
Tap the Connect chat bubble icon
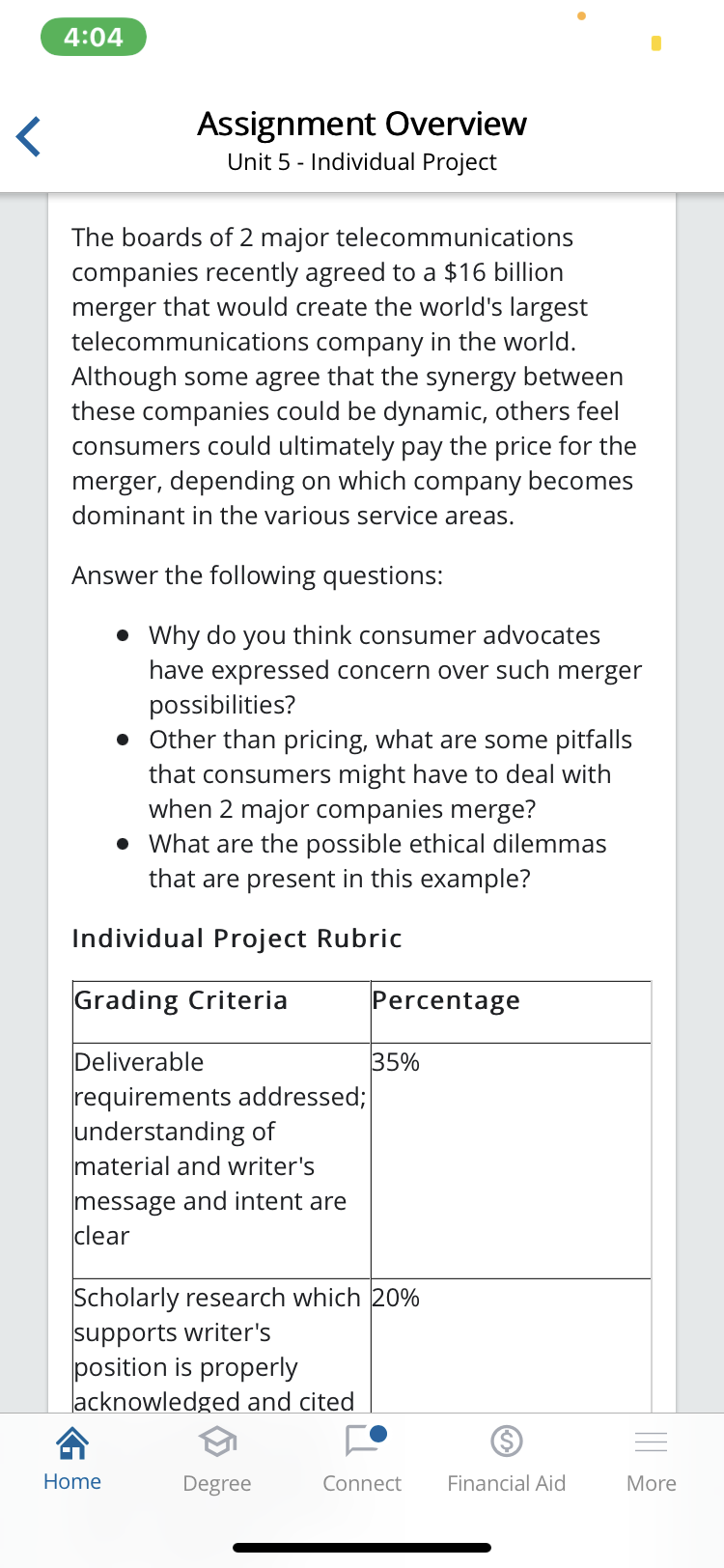[x=364, y=1441]
